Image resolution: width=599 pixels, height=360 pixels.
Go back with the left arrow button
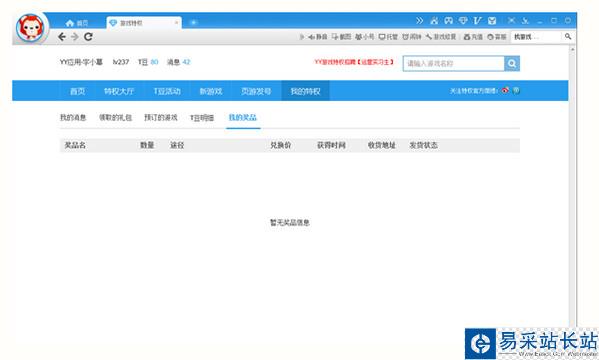click(62, 37)
